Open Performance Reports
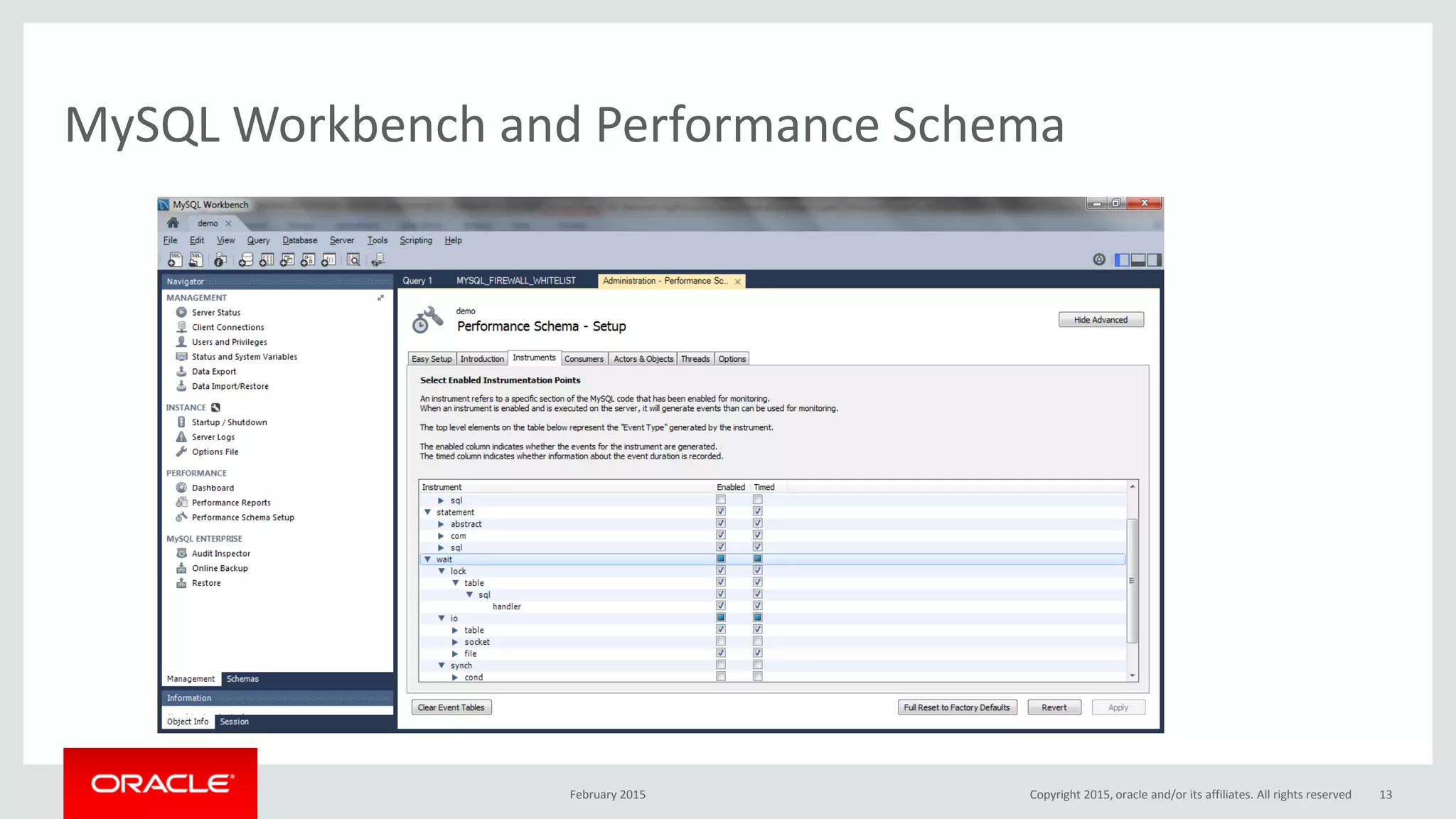Image resolution: width=1456 pixels, height=819 pixels. (x=231, y=503)
